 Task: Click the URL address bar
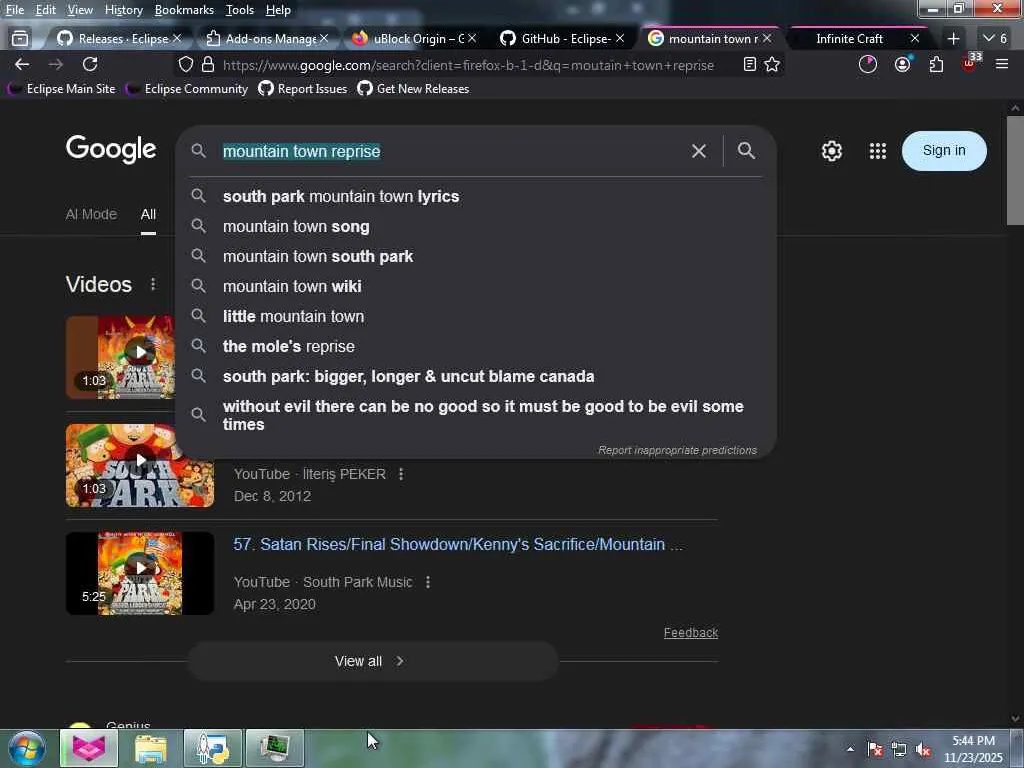point(467,65)
